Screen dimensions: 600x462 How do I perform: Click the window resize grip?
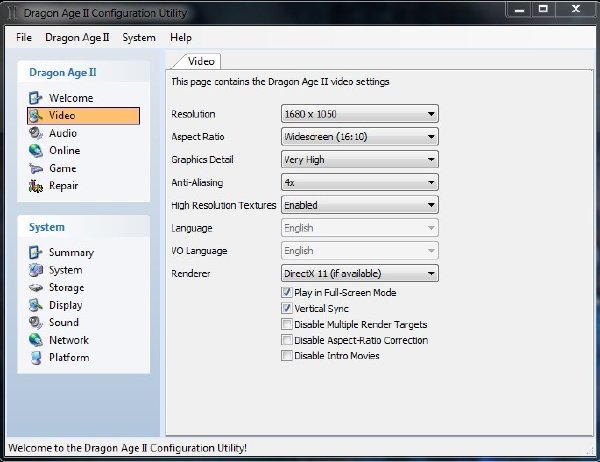point(590,451)
